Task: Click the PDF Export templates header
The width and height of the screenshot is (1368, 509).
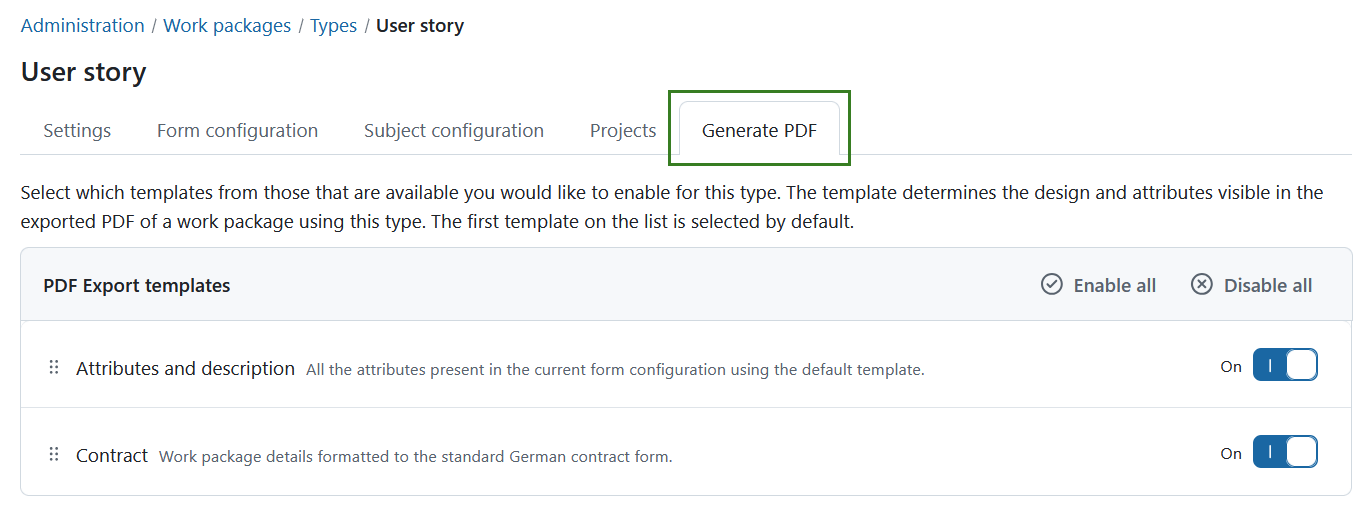Action: coord(137,286)
